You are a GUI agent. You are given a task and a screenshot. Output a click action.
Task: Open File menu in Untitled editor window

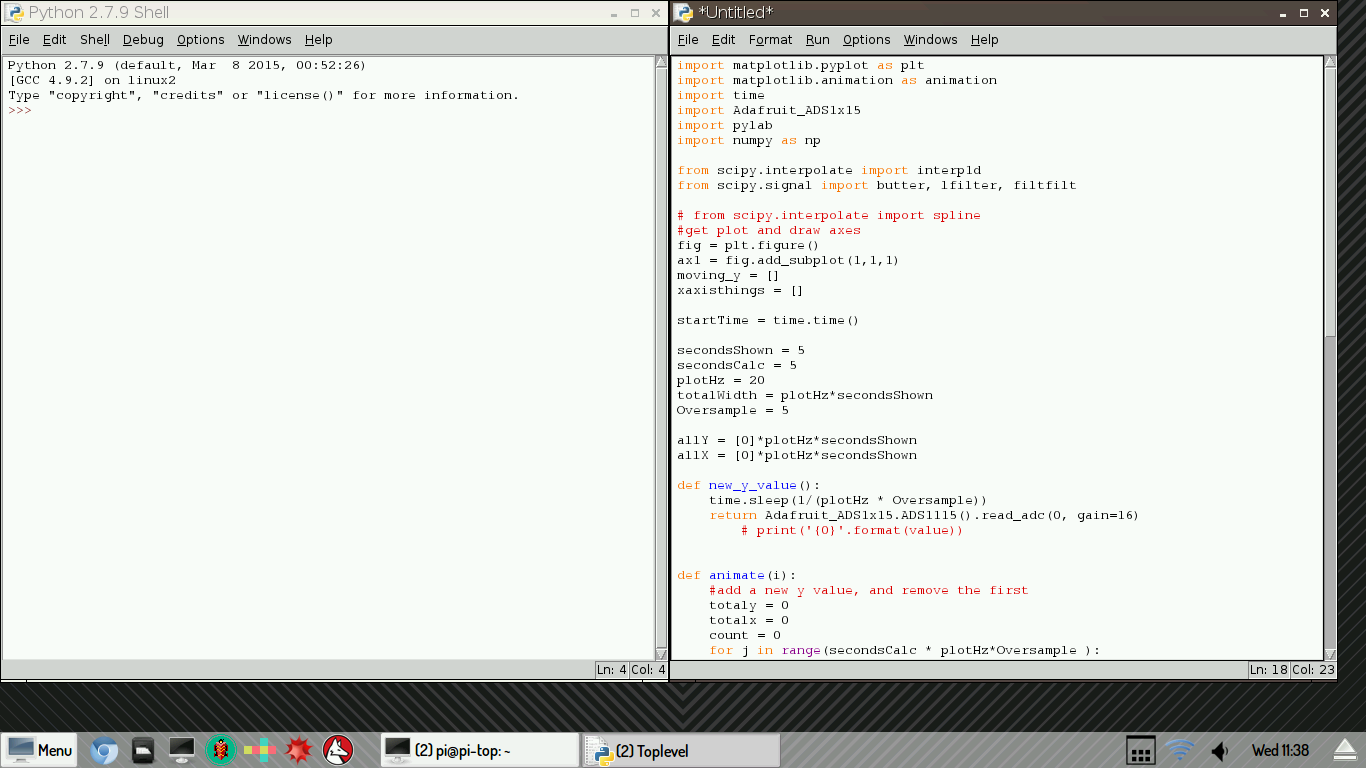pos(688,40)
